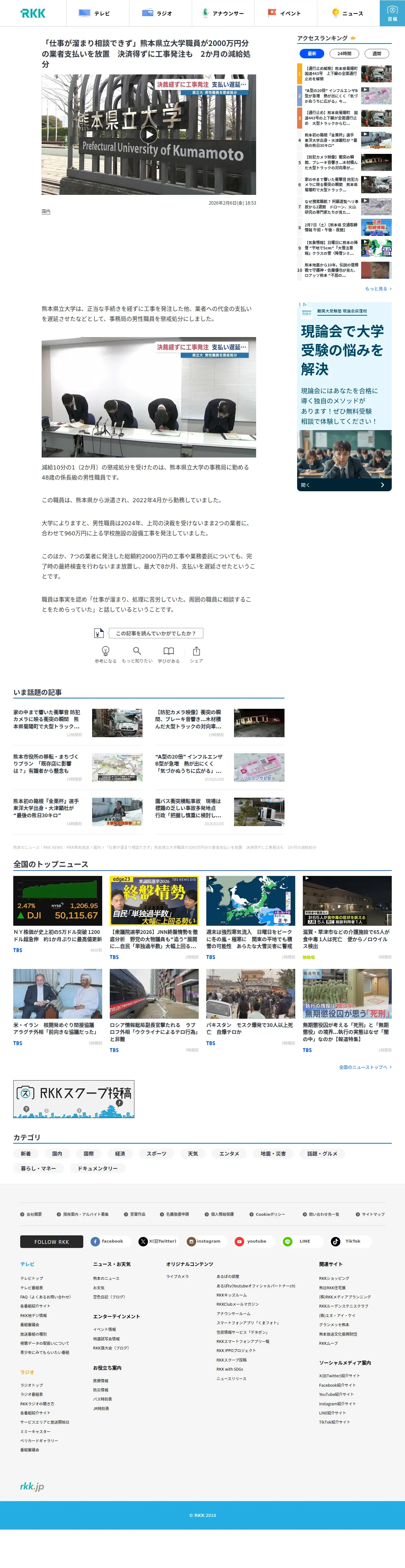Open ライブカメラ in the footer
This screenshot has height=1568, width=405.
point(177,1276)
